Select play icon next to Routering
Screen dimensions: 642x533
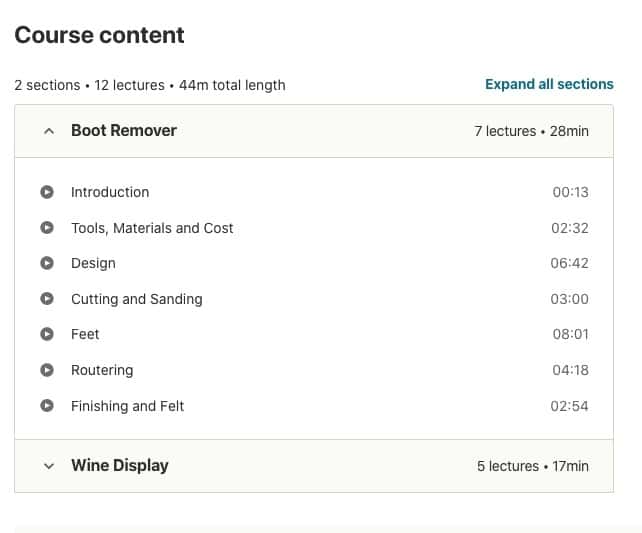(x=46, y=370)
